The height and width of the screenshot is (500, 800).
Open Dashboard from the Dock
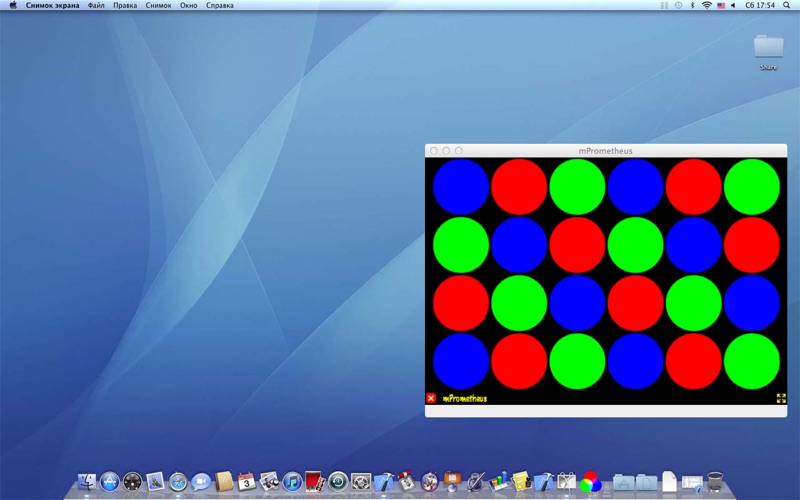click(x=133, y=481)
